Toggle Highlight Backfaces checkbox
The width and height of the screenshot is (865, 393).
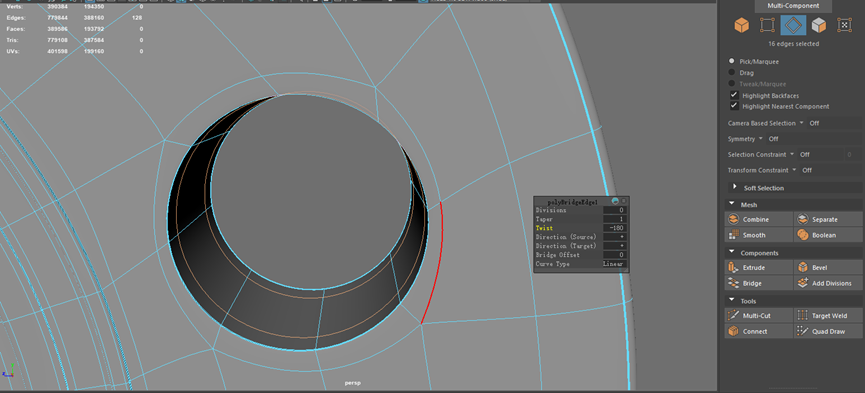[734, 95]
